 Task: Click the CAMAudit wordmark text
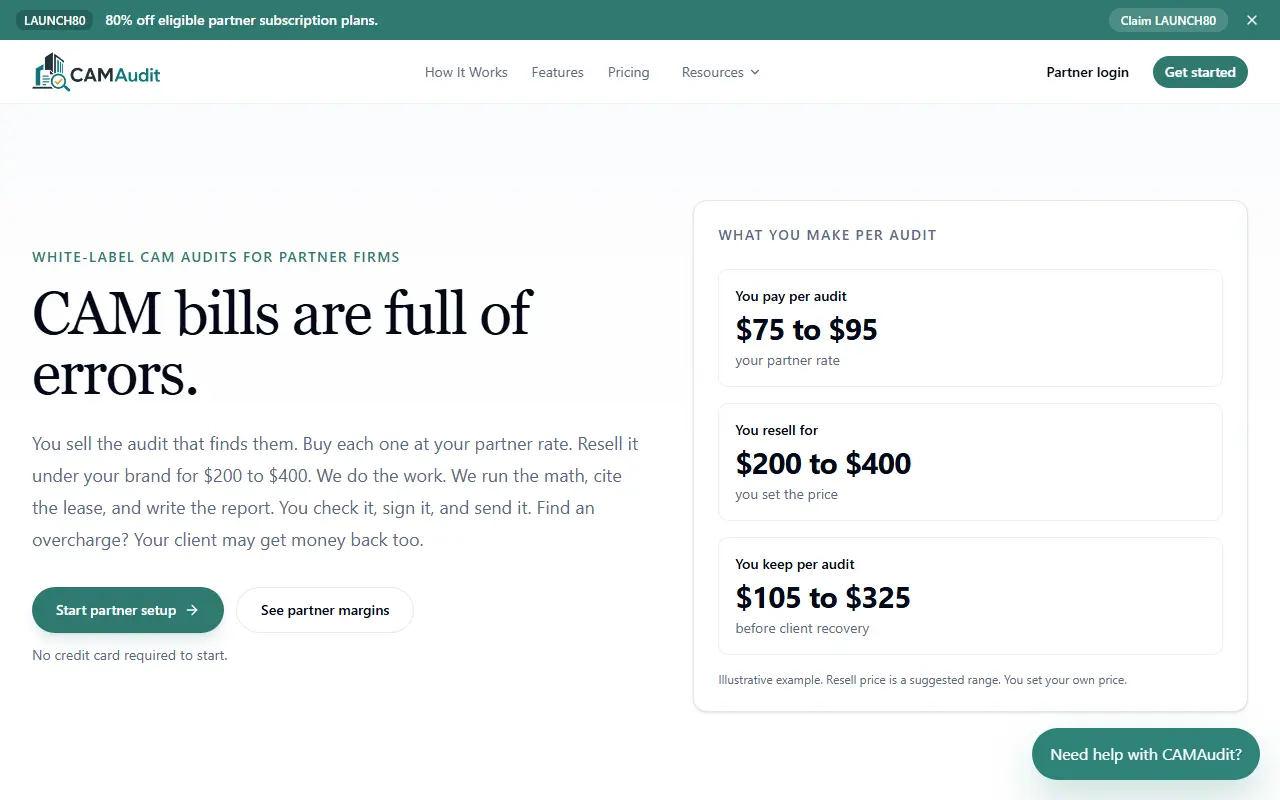[115, 74]
